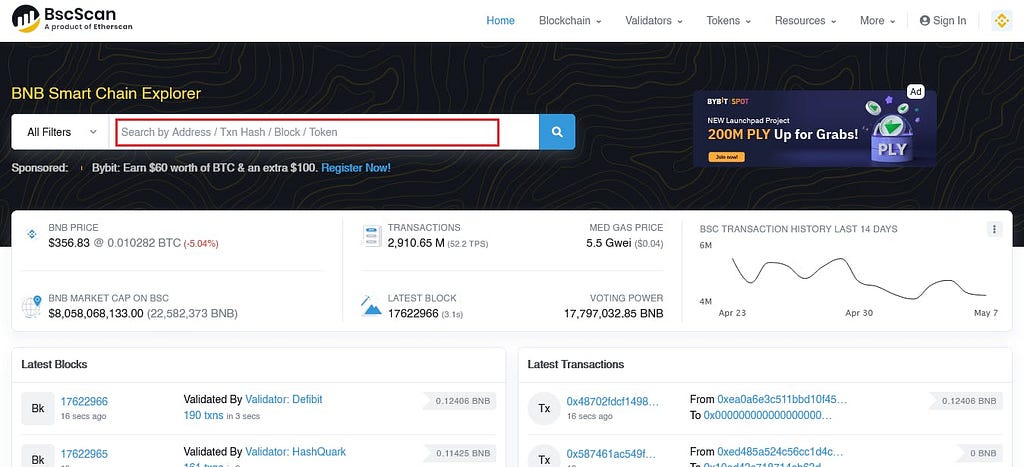Click the Tx icon for 0x48702fdcf1498
Image resolution: width=1024 pixels, height=467 pixels.
544,408
